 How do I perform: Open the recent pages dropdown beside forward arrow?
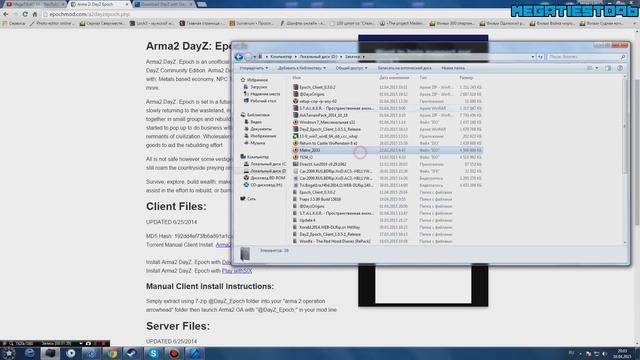click(x=254, y=57)
